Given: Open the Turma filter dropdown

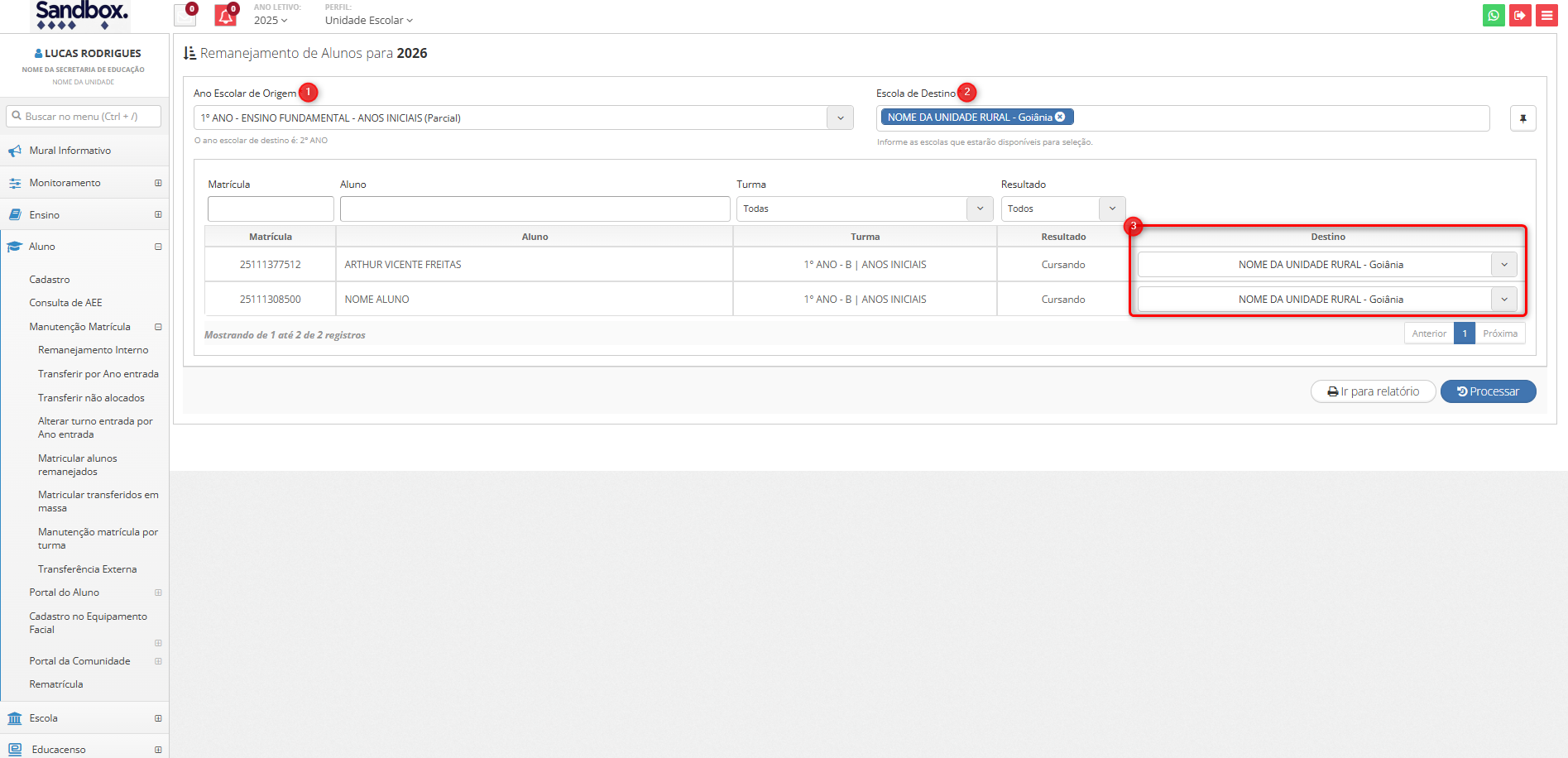Looking at the screenshot, I should point(980,209).
